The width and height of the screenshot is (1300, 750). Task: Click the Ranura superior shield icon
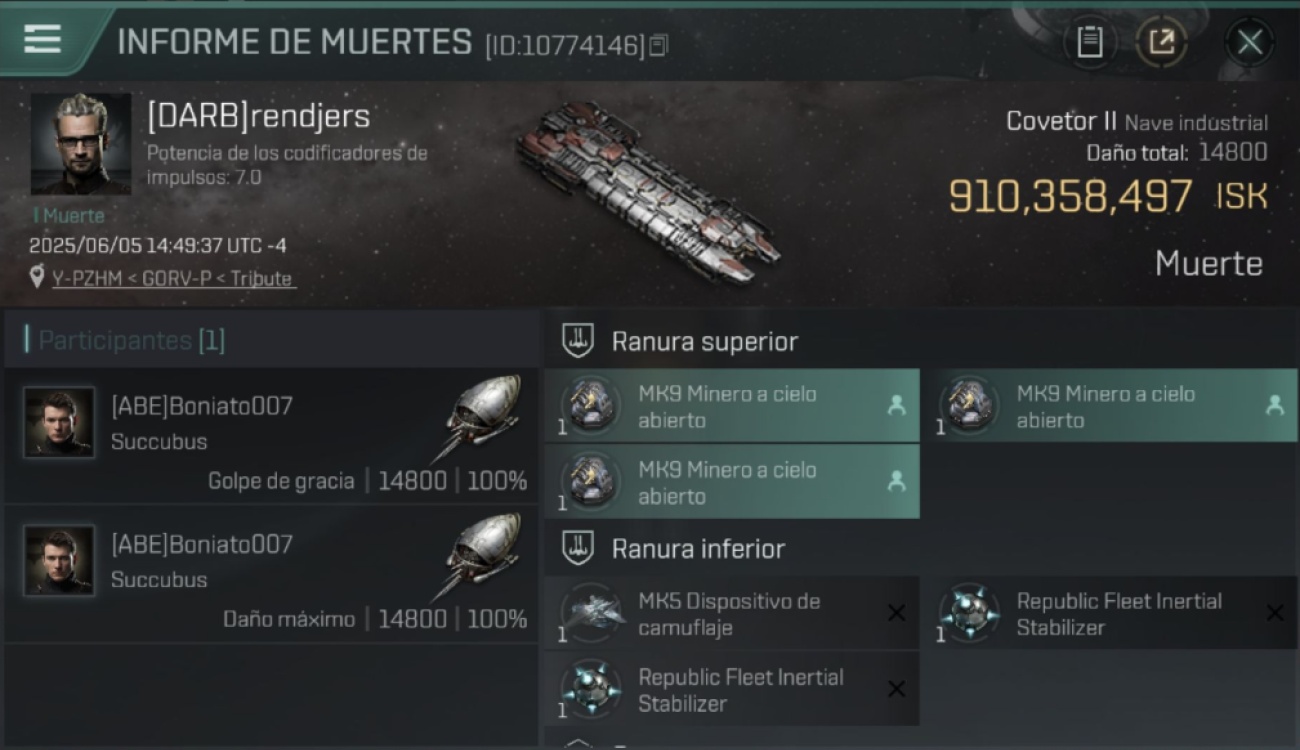click(578, 341)
